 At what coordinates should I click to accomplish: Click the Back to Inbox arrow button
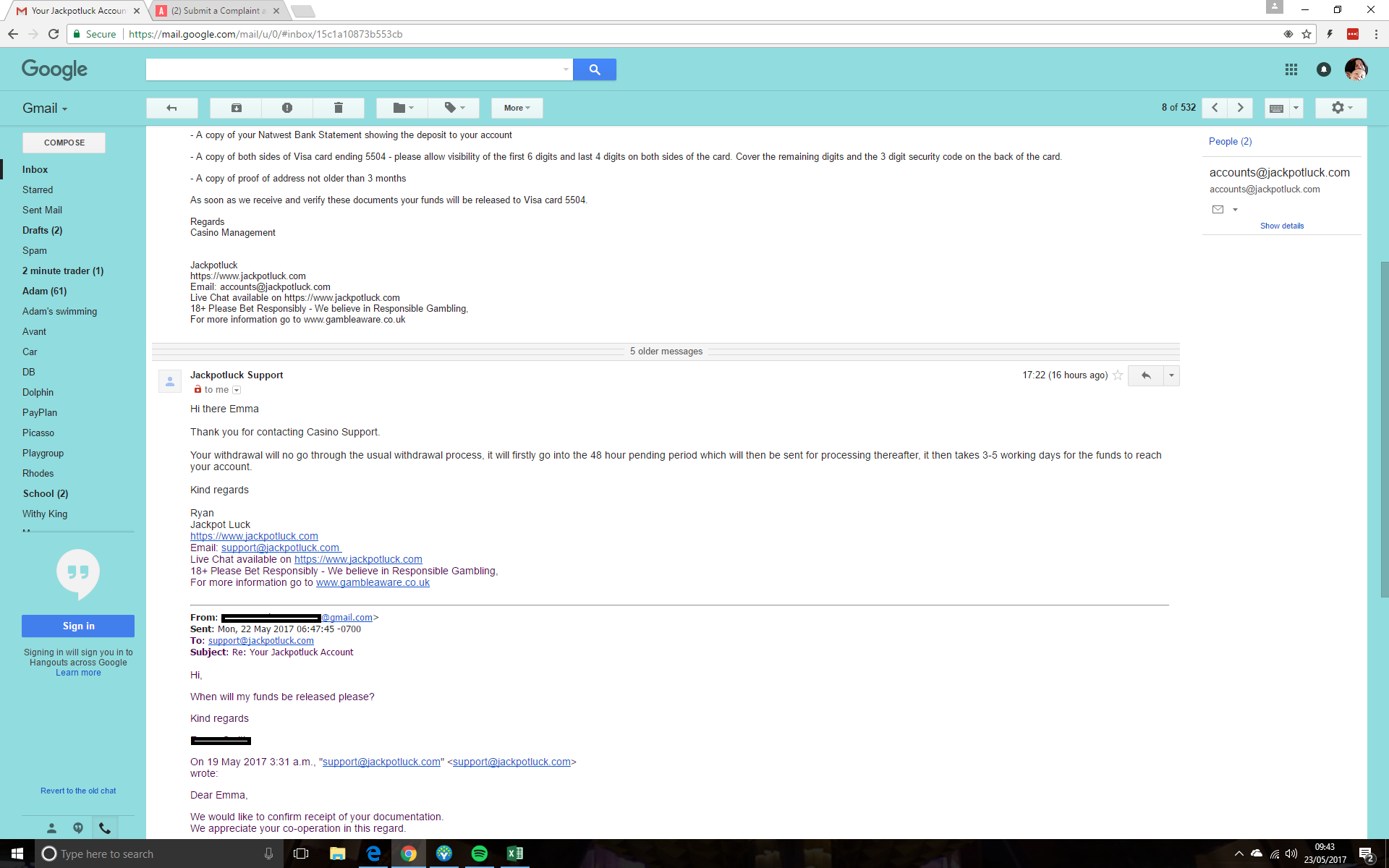coord(171,108)
